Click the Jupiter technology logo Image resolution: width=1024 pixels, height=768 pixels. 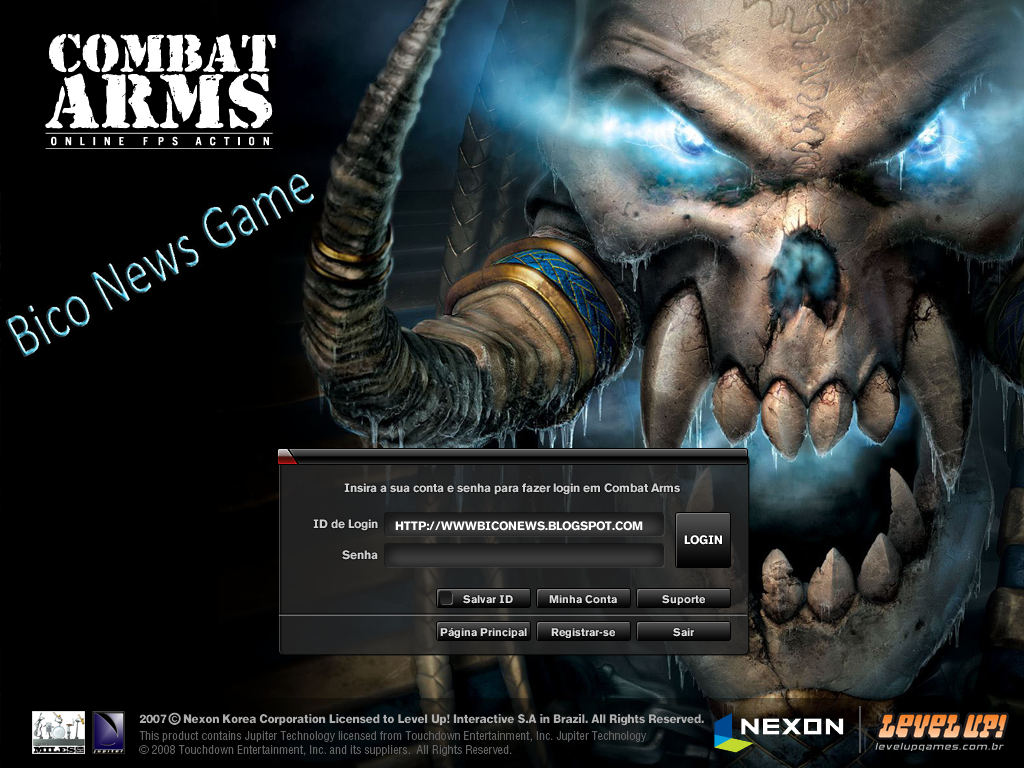[108, 732]
